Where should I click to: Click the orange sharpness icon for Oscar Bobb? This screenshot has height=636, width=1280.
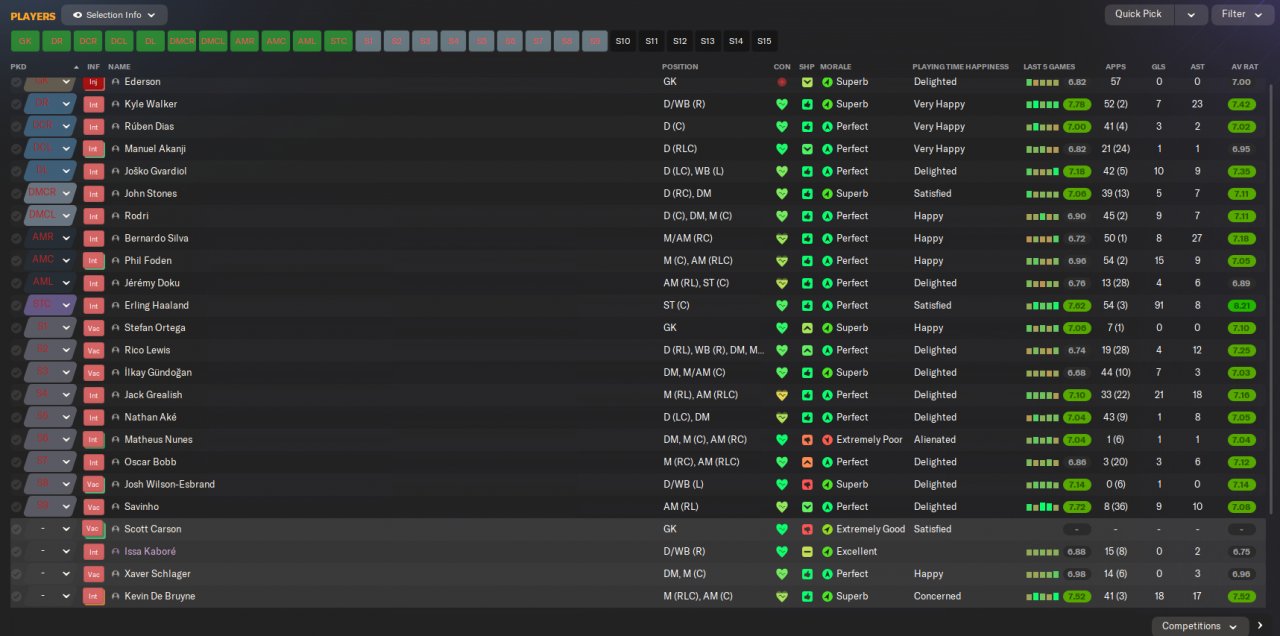[807, 462]
